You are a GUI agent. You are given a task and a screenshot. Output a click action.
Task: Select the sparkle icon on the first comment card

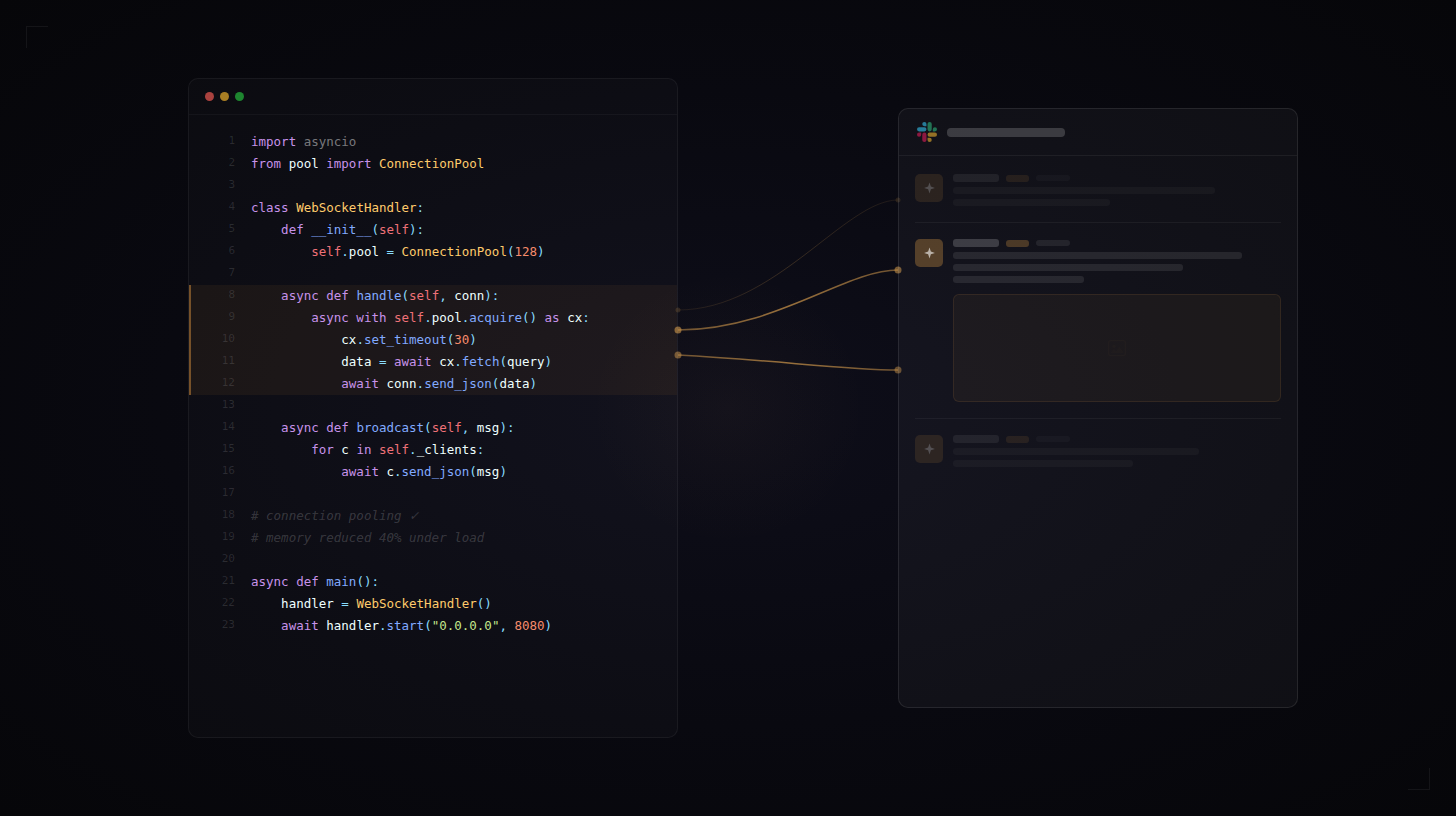tap(928, 187)
